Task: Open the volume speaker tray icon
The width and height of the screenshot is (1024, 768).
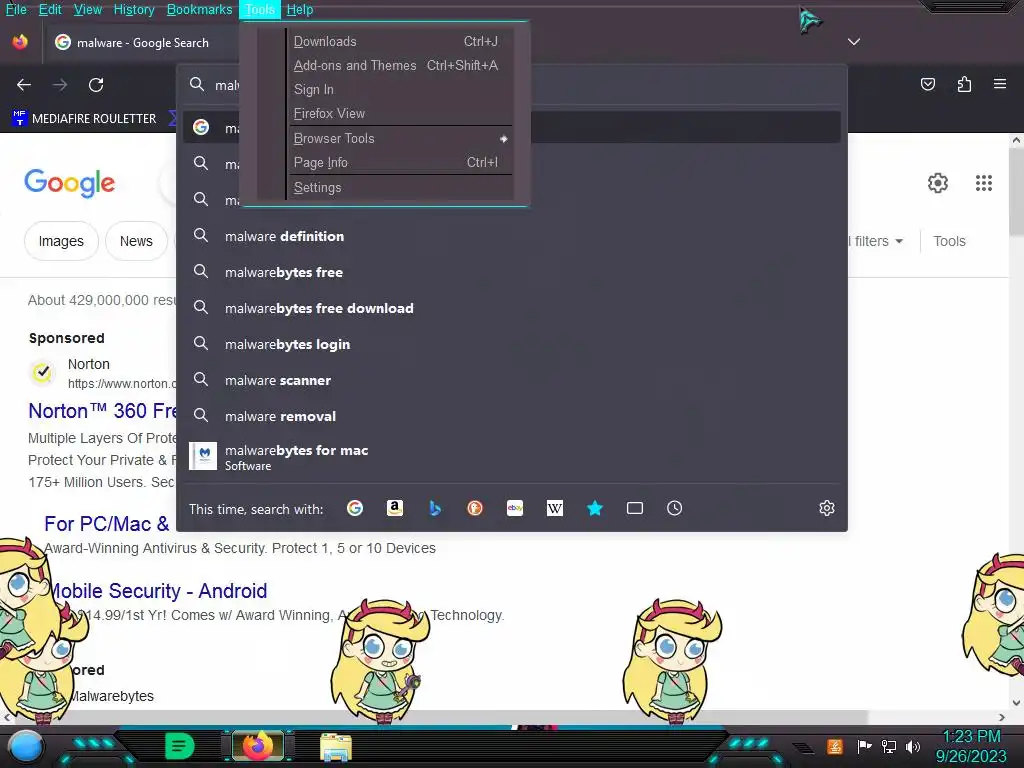Action: pos(913,746)
